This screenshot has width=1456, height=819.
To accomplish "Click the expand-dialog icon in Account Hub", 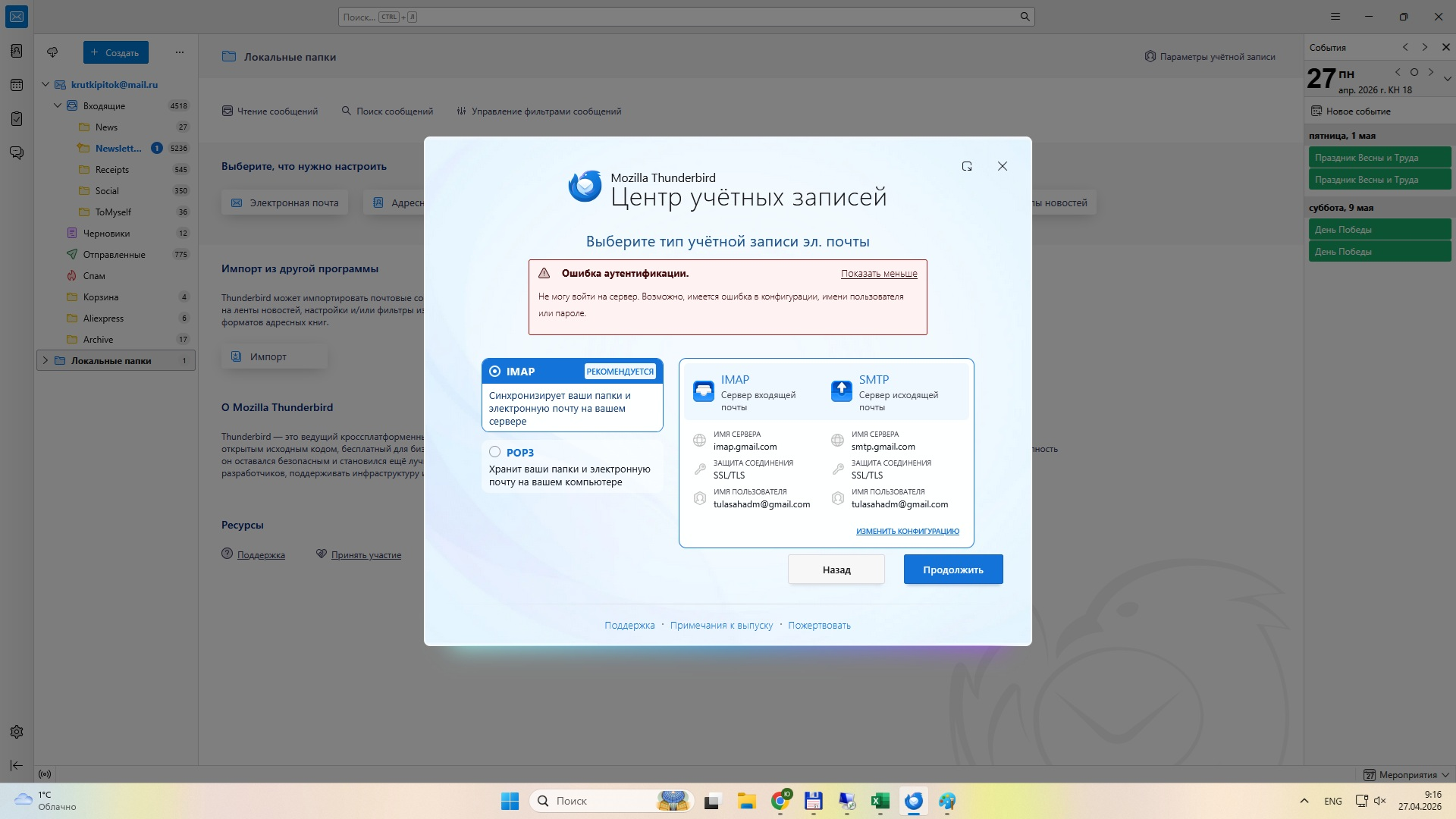I will point(967,166).
